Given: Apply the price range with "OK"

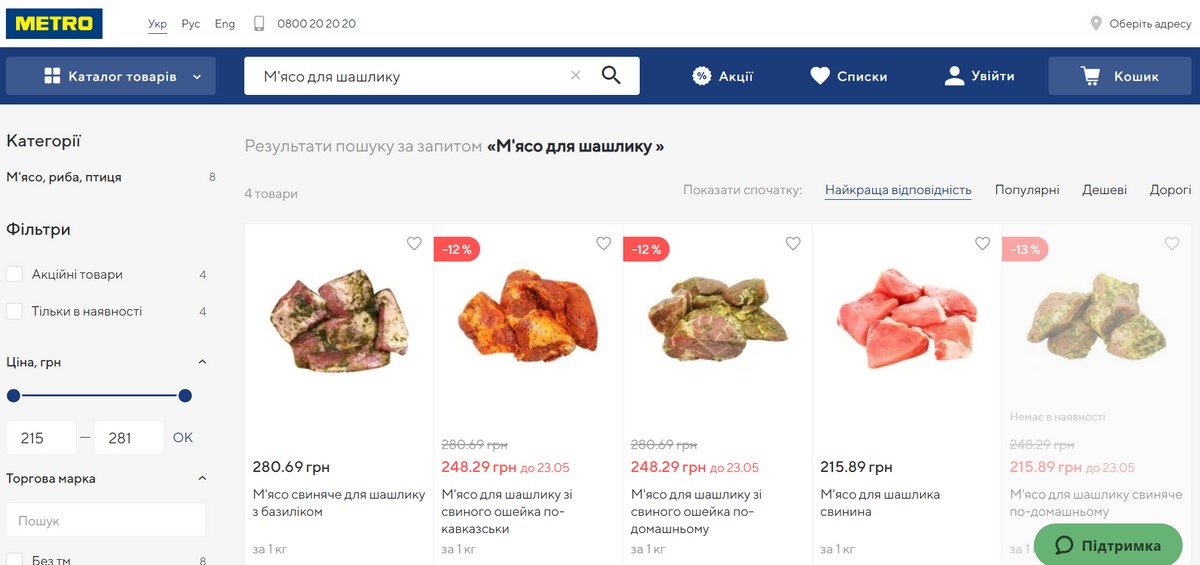Looking at the screenshot, I should pos(183,438).
